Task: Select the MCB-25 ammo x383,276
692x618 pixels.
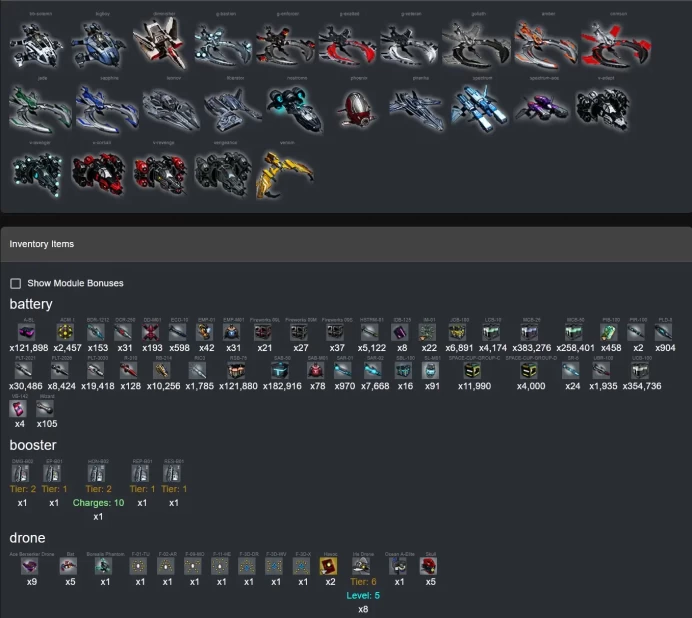Action: 529,332
